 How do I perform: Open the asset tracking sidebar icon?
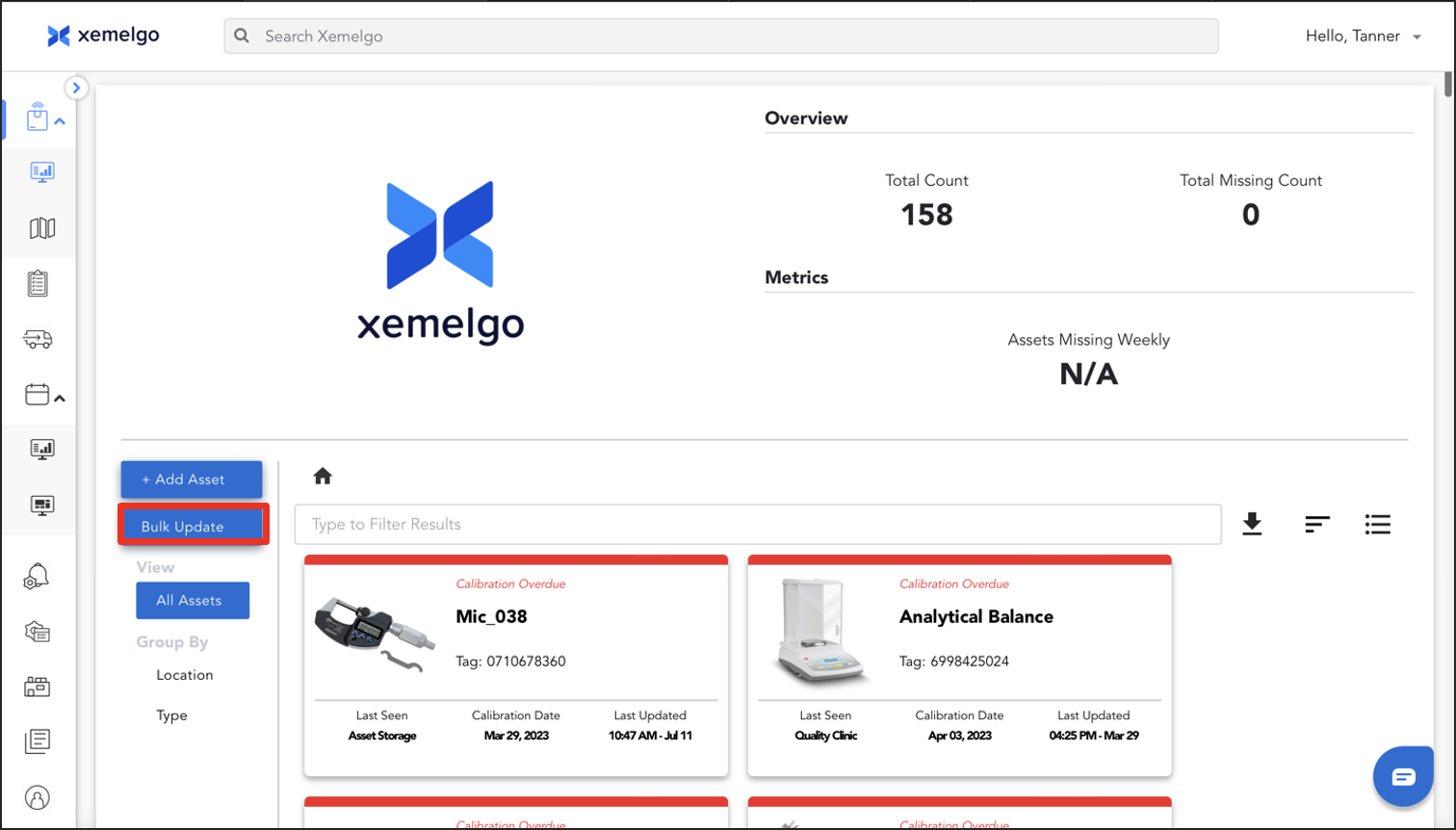37,117
